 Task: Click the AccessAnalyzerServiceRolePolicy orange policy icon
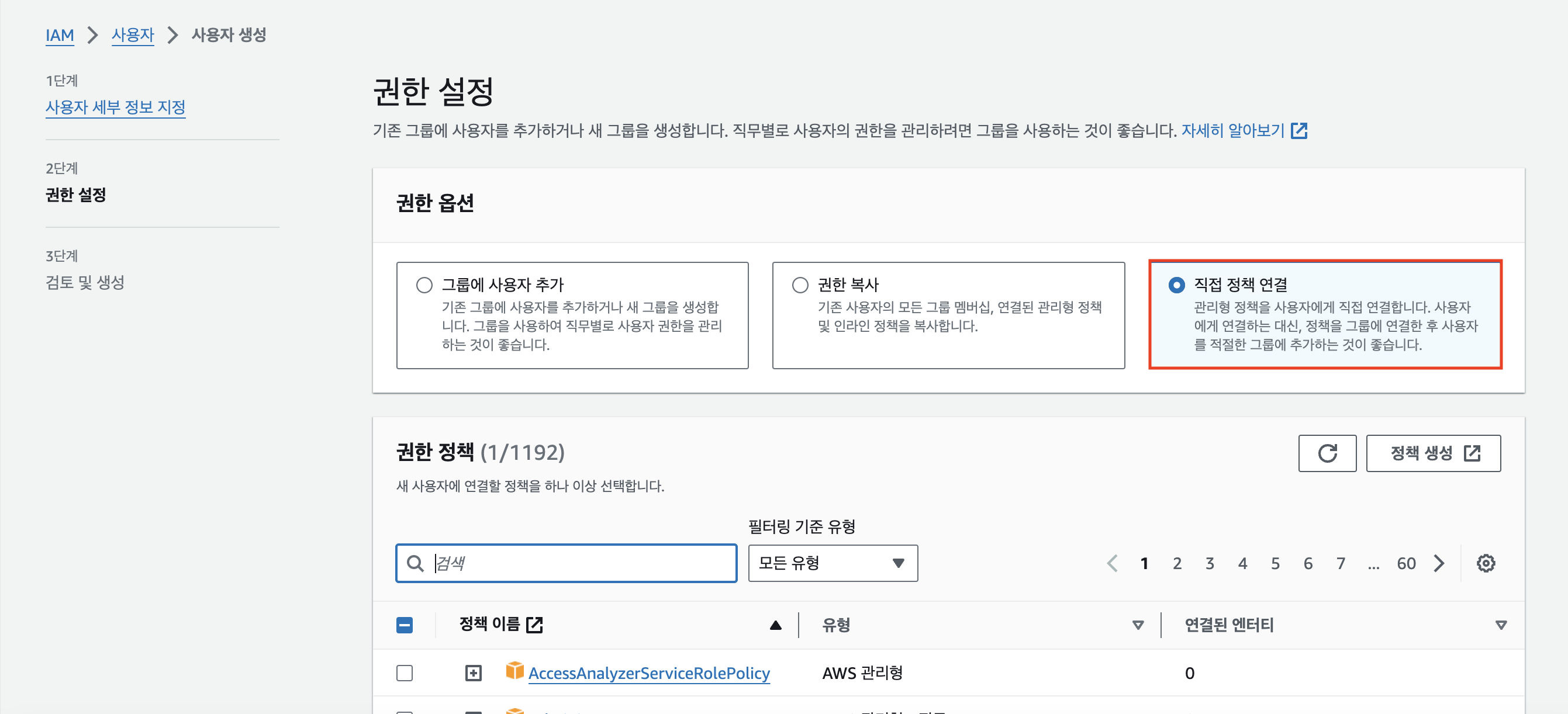pyautogui.click(x=514, y=671)
